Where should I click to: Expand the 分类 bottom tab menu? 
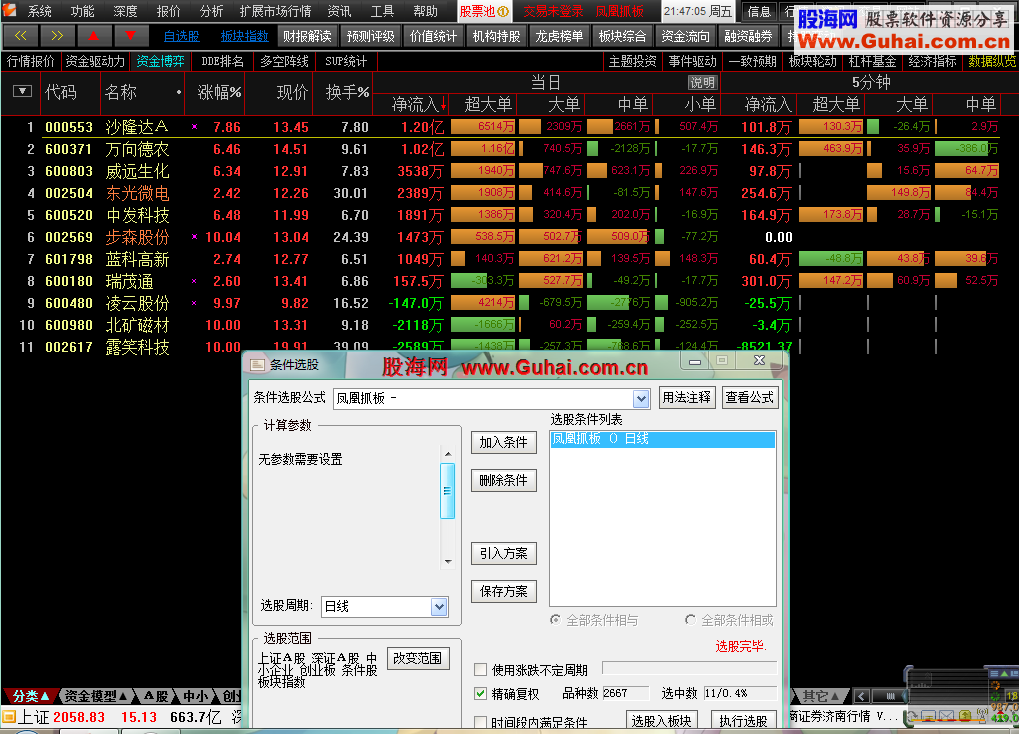coord(31,696)
